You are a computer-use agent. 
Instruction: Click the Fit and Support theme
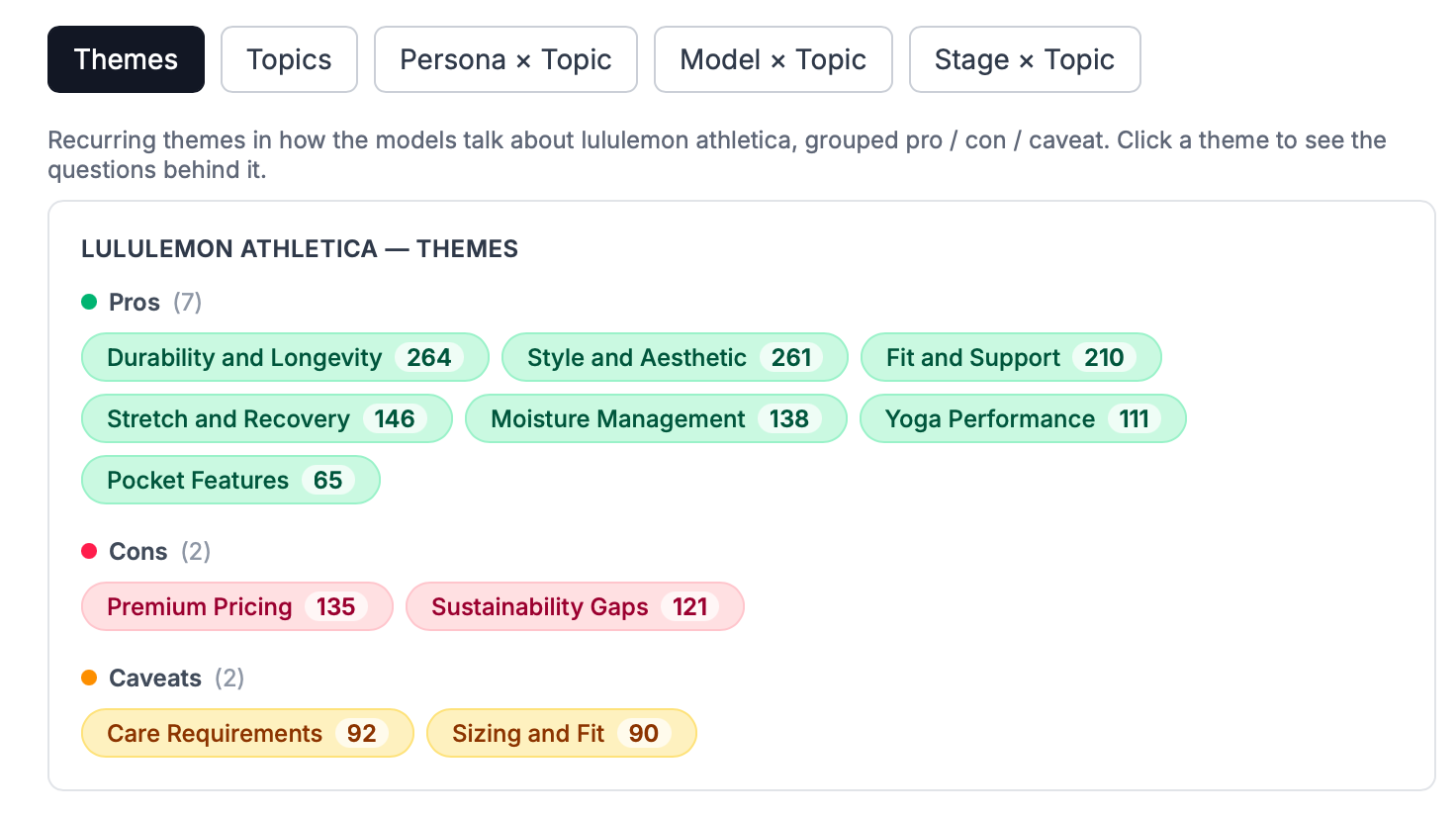click(1011, 357)
